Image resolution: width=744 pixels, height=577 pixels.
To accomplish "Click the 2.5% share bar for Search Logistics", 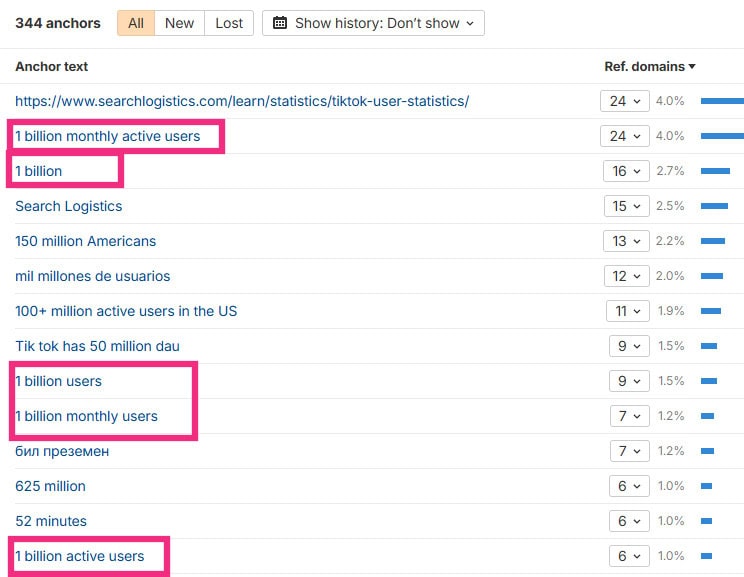I will [714, 206].
